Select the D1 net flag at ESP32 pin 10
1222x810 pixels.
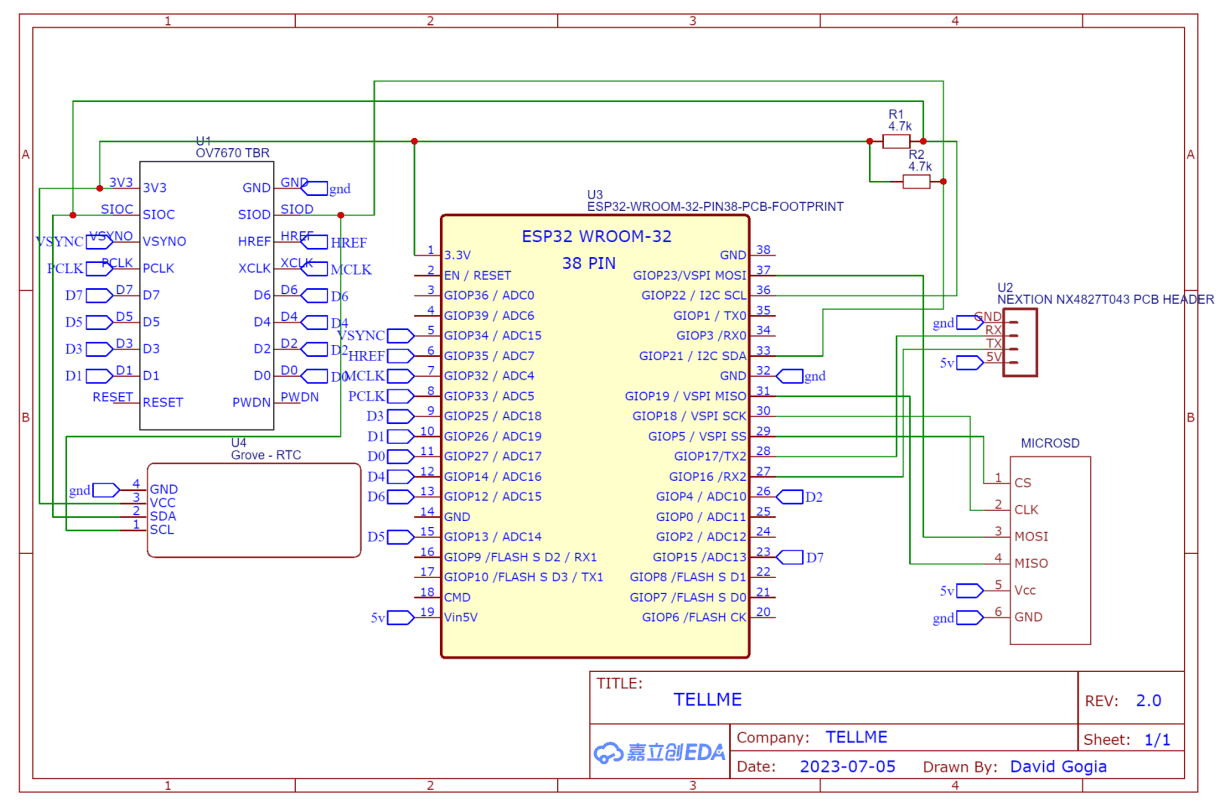401,436
